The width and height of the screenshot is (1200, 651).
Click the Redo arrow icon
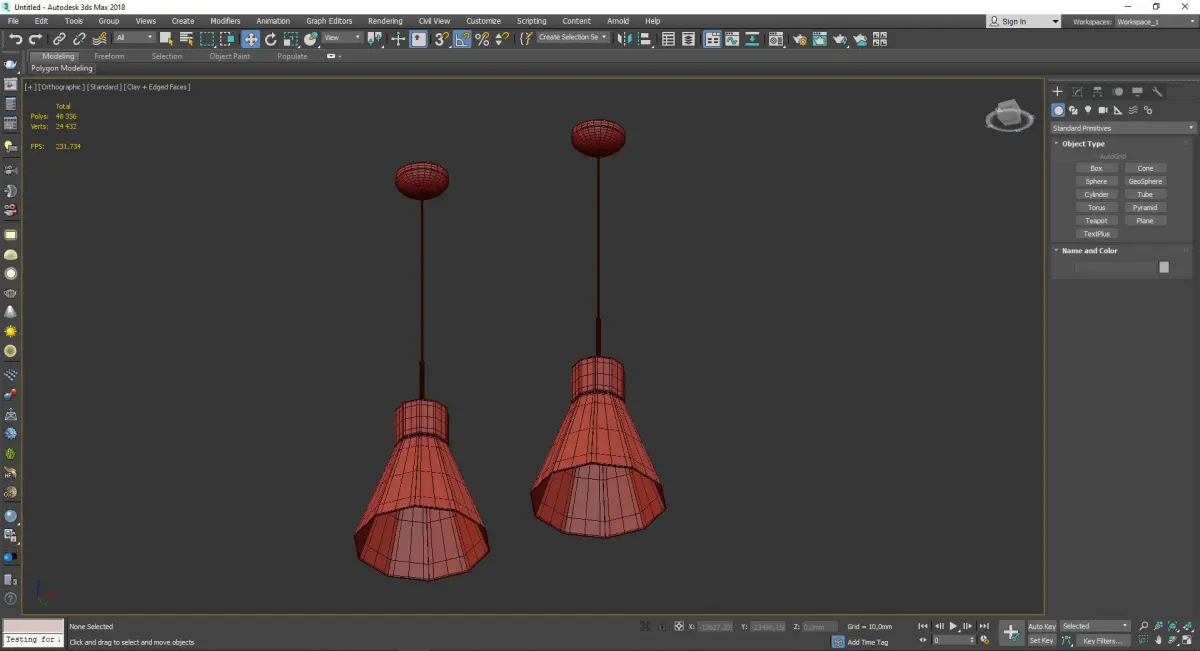34,39
